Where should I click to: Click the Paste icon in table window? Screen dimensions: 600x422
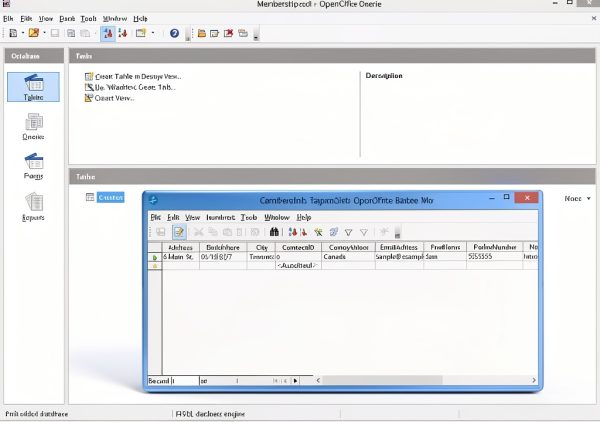click(227, 232)
